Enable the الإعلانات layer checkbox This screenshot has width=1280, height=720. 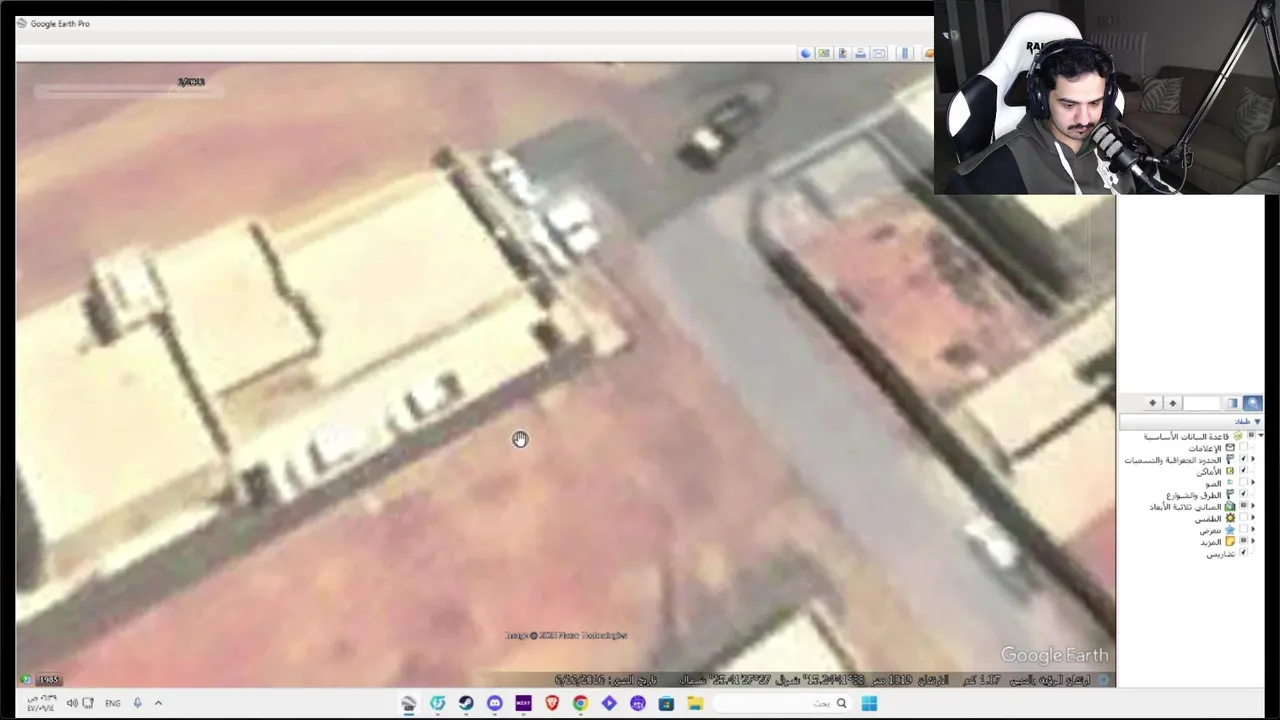tap(1244, 448)
